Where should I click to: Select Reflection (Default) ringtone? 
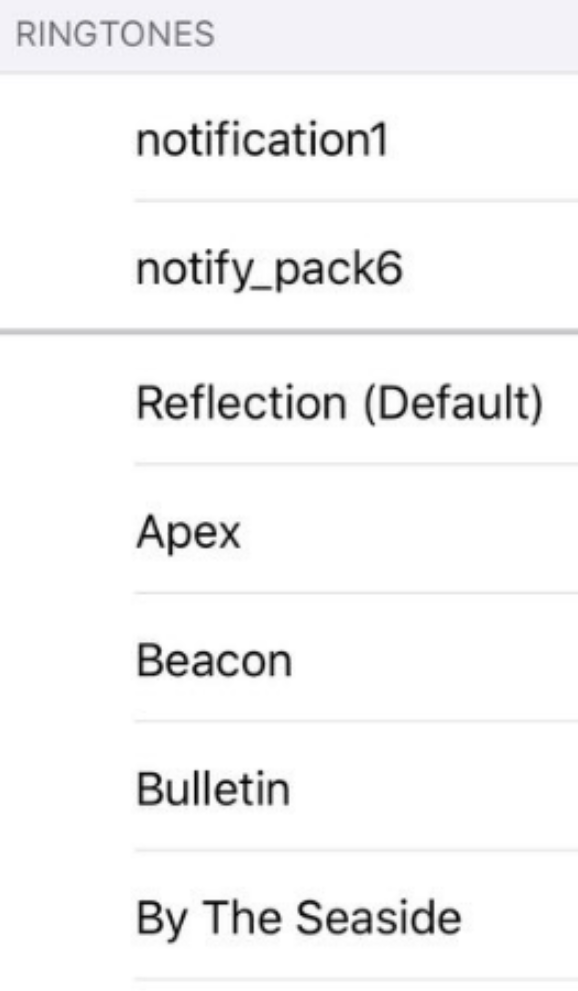tap(289, 401)
